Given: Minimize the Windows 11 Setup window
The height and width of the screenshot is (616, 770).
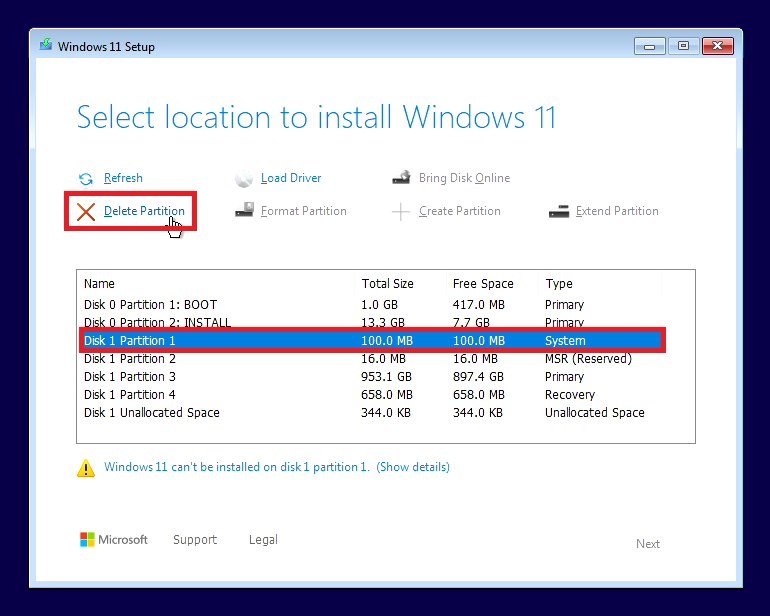Looking at the screenshot, I should pos(649,46).
